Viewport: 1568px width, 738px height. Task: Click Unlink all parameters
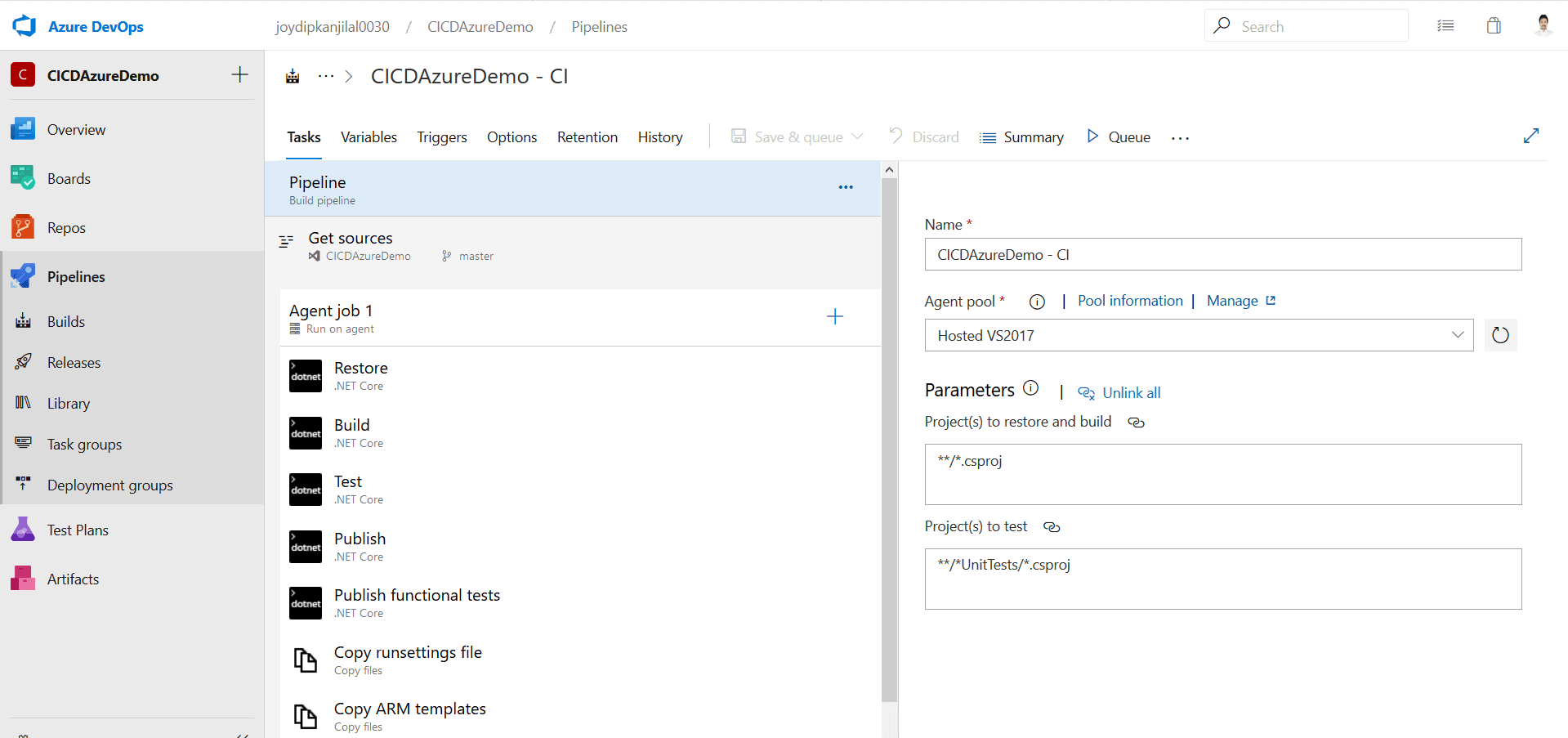[1119, 393]
